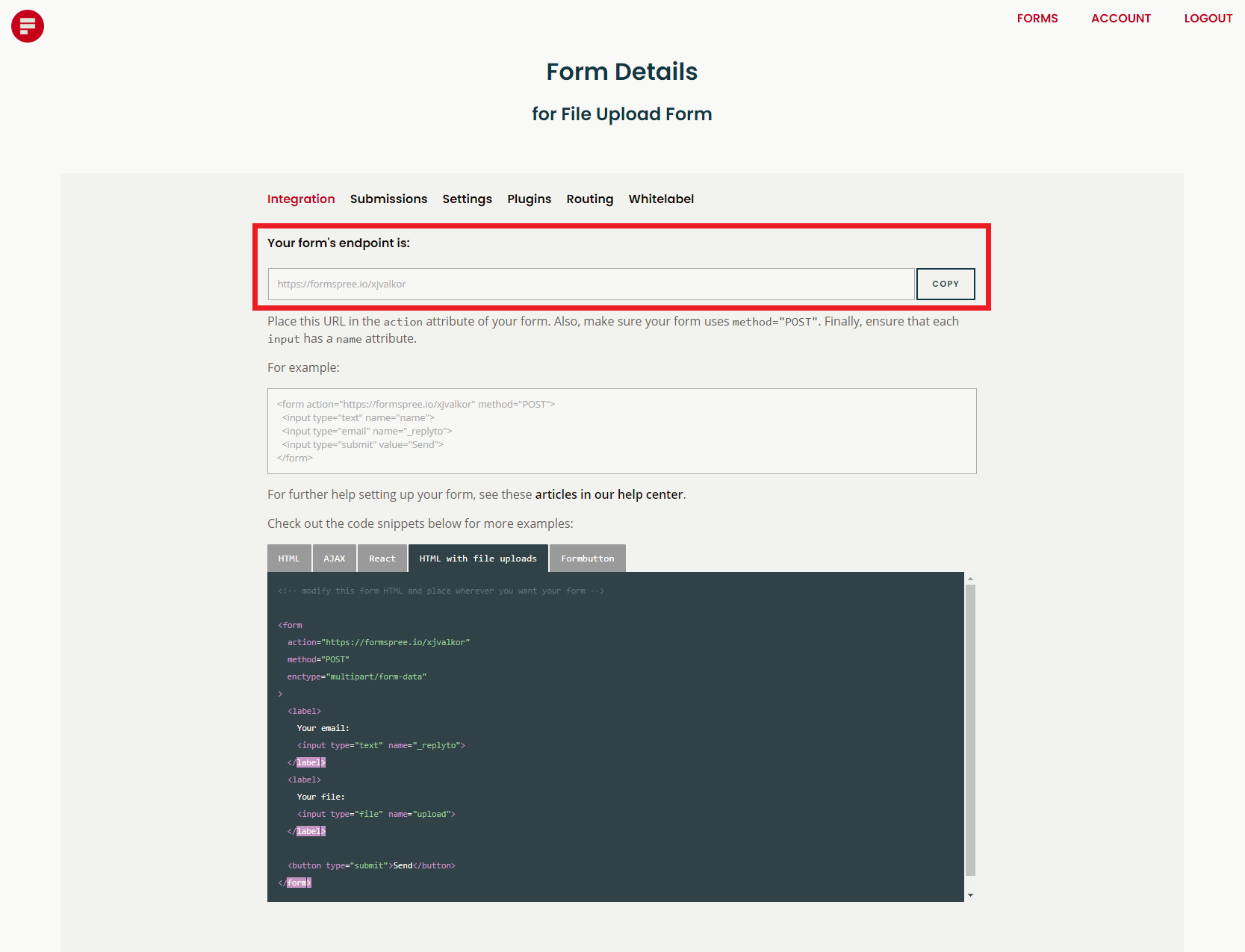Select the React snippet tab
The height and width of the screenshot is (952, 1245).
click(382, 558)
